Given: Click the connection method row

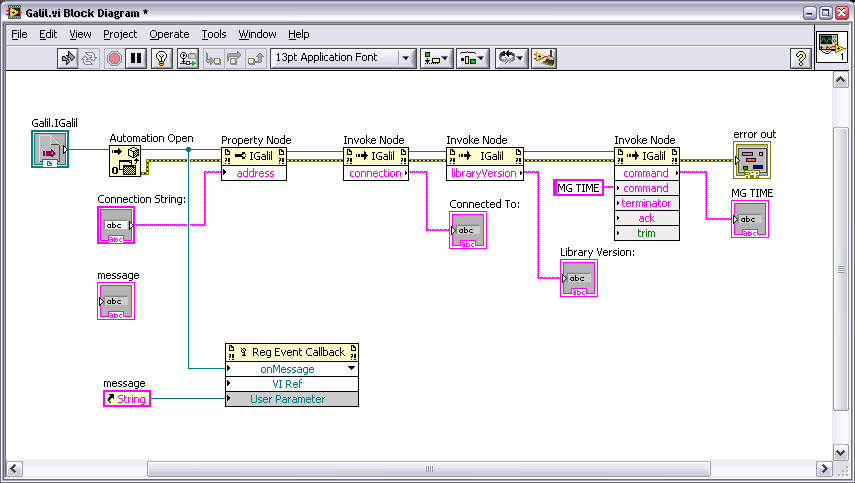Looking at the screenshot, I should (376, 173).
